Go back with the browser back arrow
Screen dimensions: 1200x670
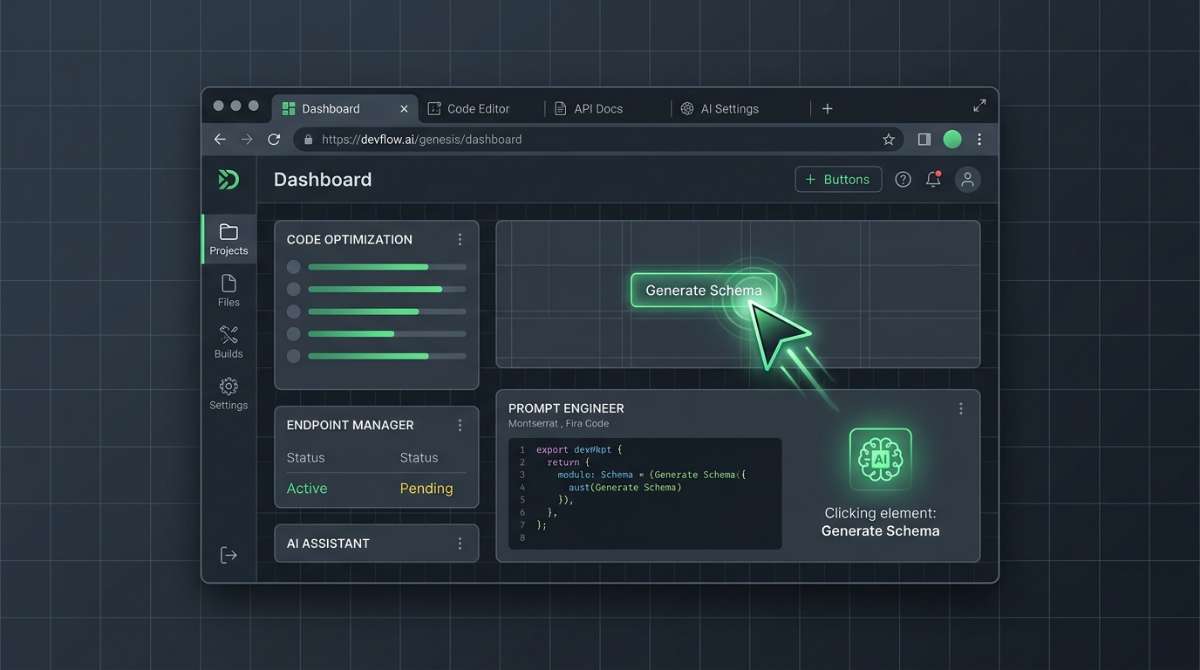click(x=220, y=140)
